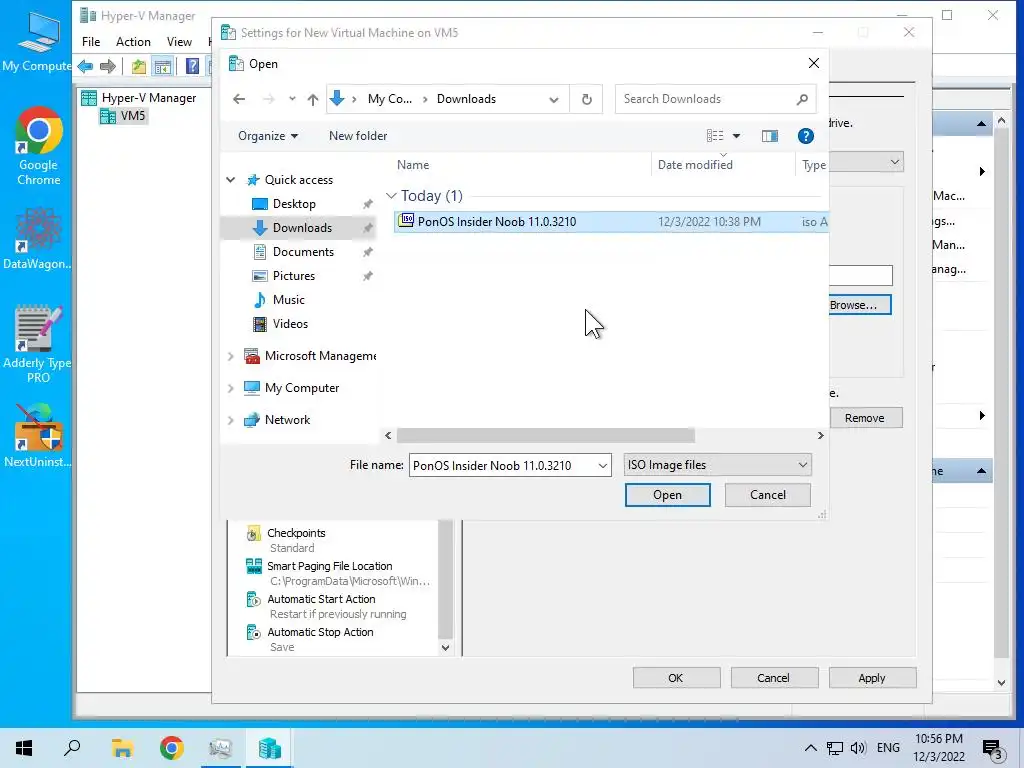The height and width of the screenshot is (768, 1024).
Task: Open My Computer desktop icon
Action: pos(37,40)
